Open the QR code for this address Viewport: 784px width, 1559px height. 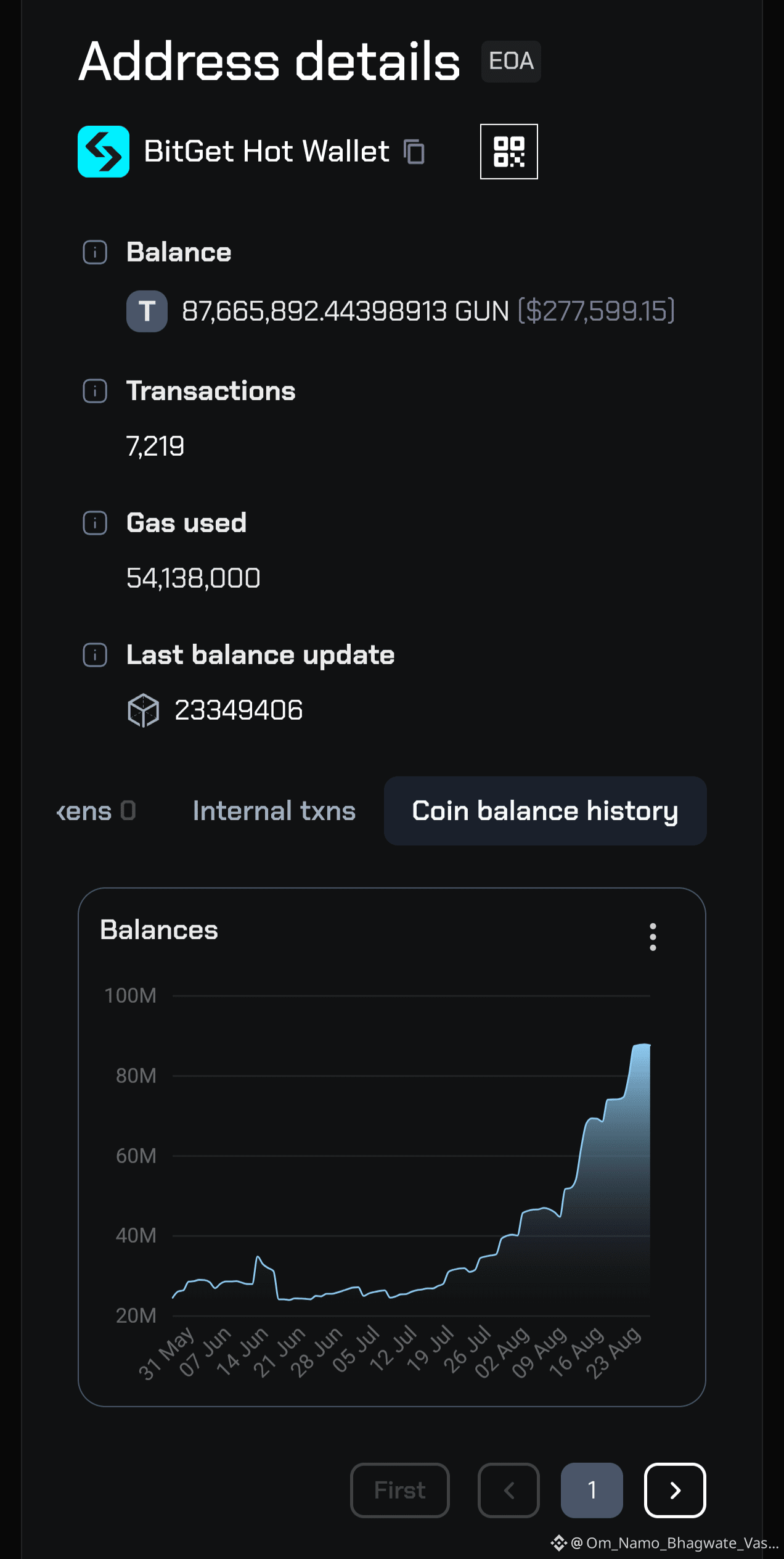(509, 152)
